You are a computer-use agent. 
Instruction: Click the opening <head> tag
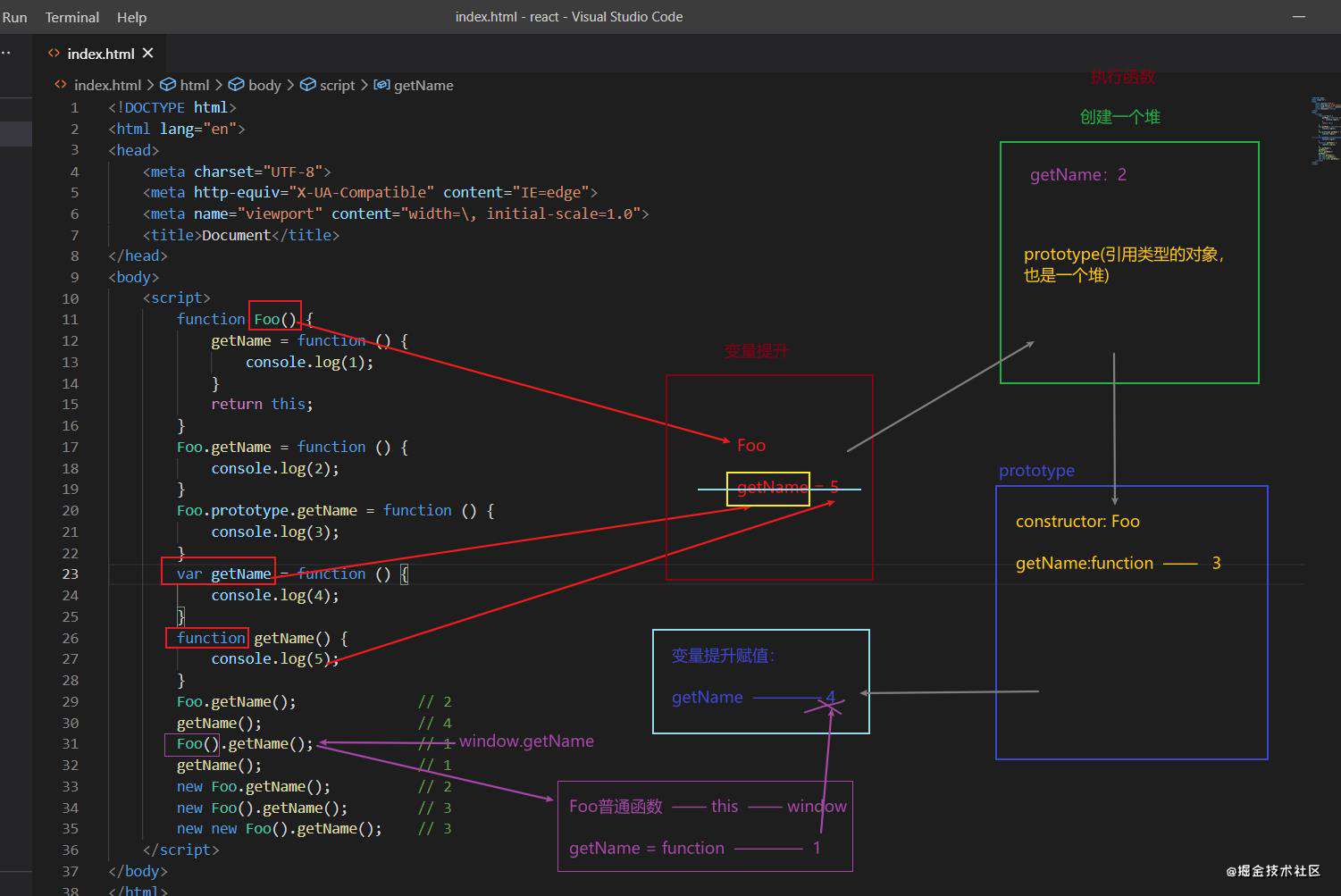pyautogui.click(x=134, y=150)
